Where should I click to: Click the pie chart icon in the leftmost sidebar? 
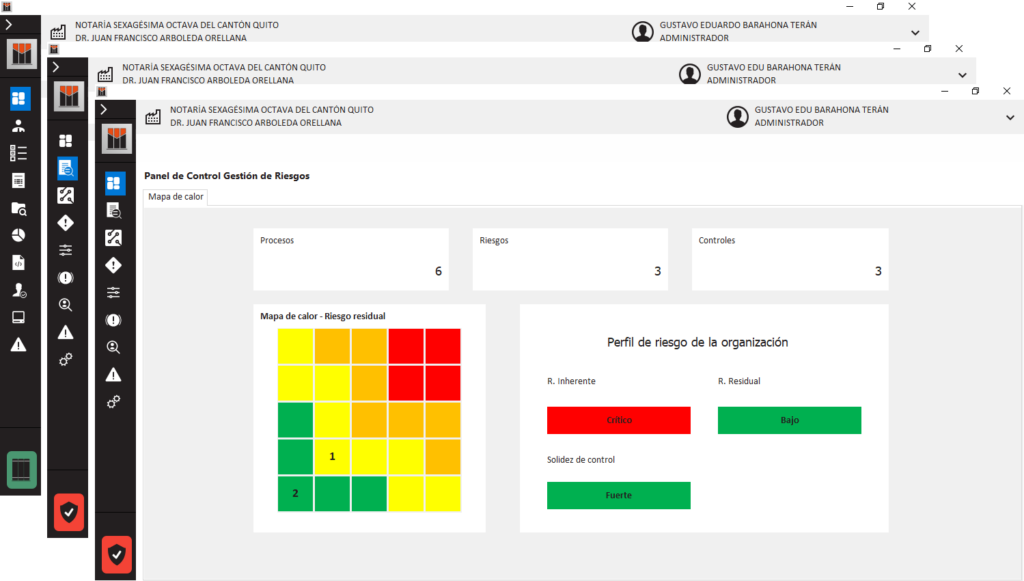click(19, 235)
